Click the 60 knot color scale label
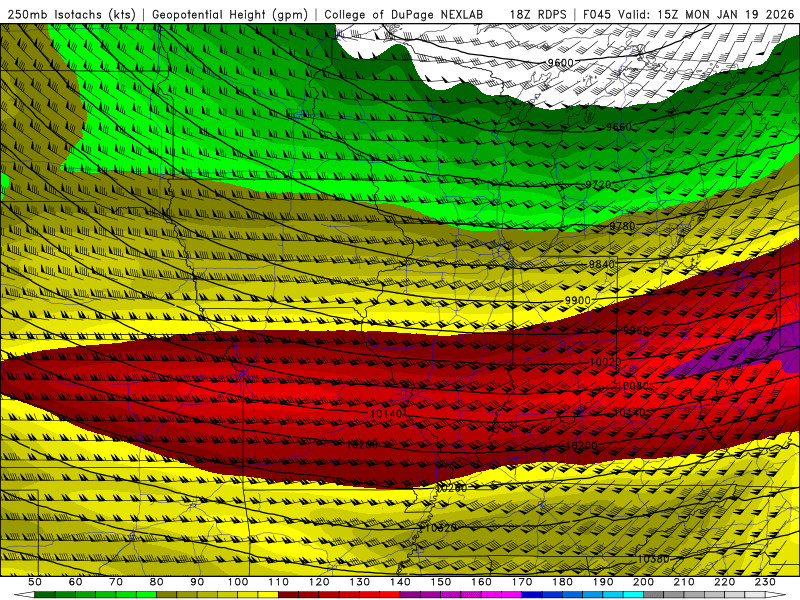800x600 pixels. [x=75, y=582]
